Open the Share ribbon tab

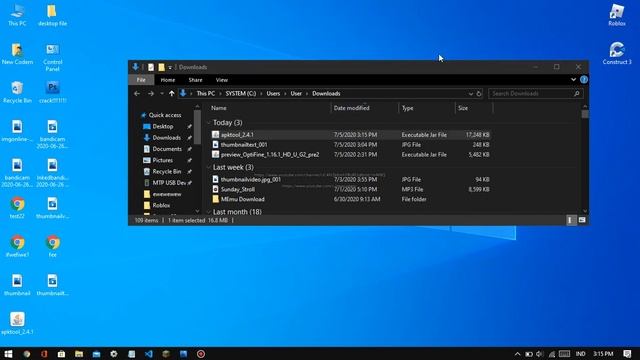[x=196, y=80]
